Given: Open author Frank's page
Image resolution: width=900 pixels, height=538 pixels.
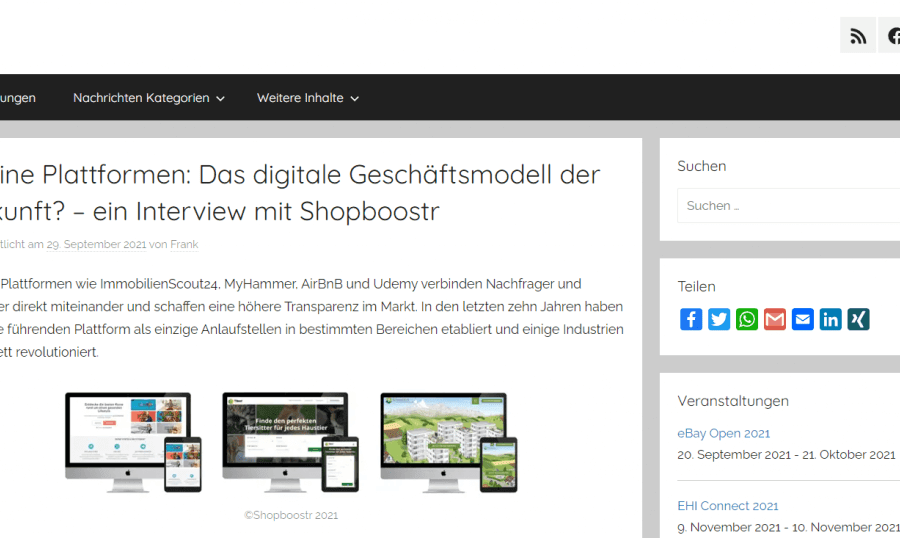Looking at the screenshot, I should (184, 245).
